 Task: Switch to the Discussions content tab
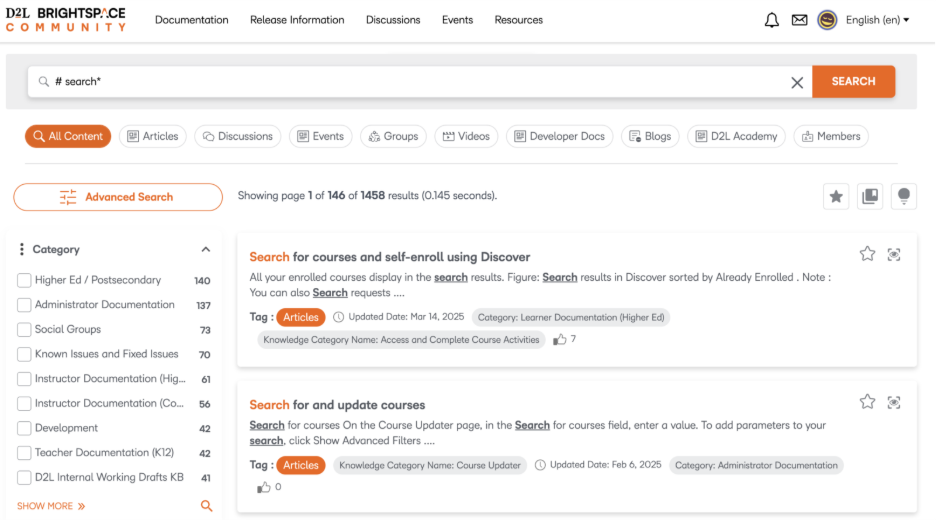(237, 136)
